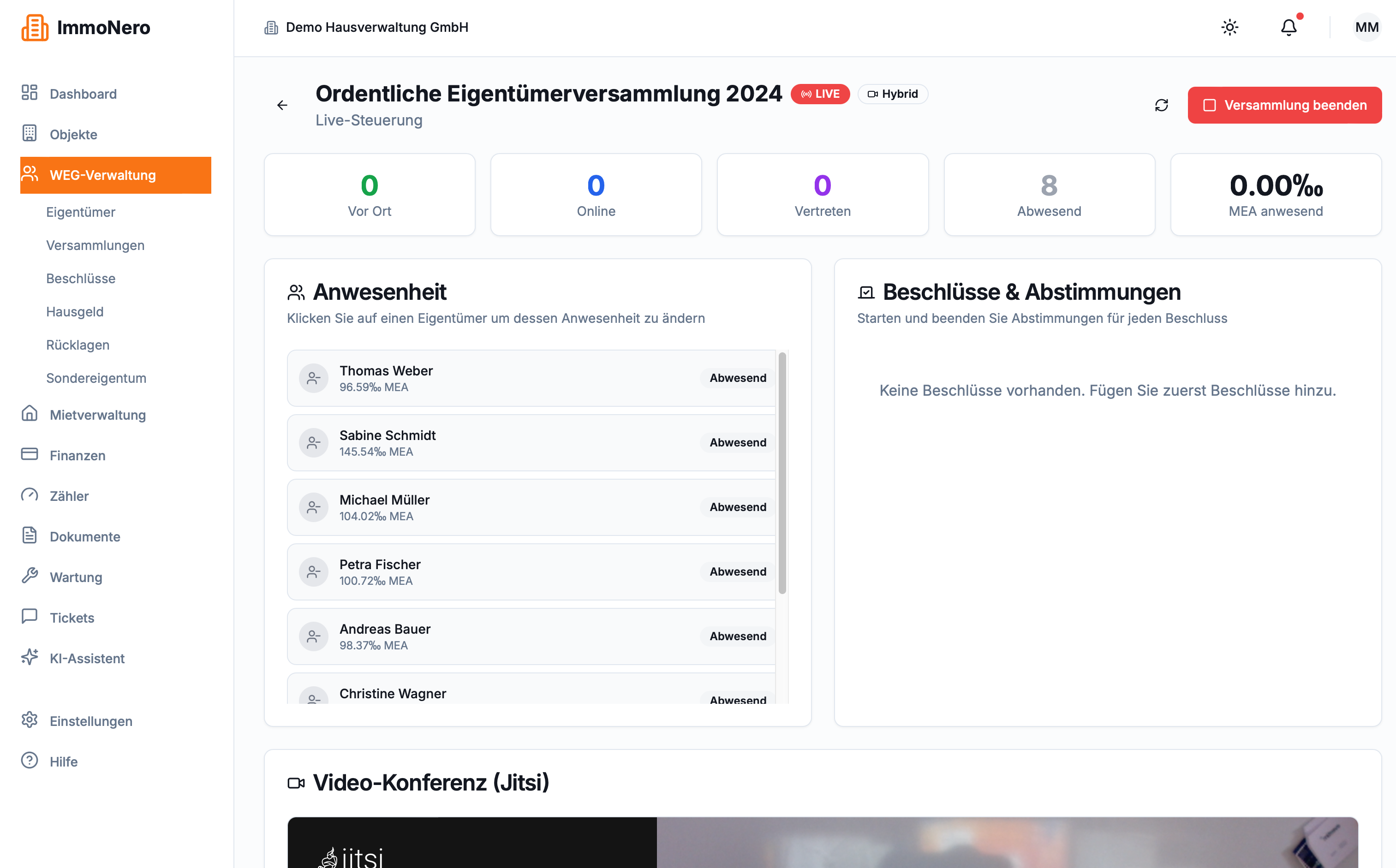Image resolution: width=1396 pixels, height=868 pixels.
Task: Click the Jitsi video conference preview
Action: 823,843
